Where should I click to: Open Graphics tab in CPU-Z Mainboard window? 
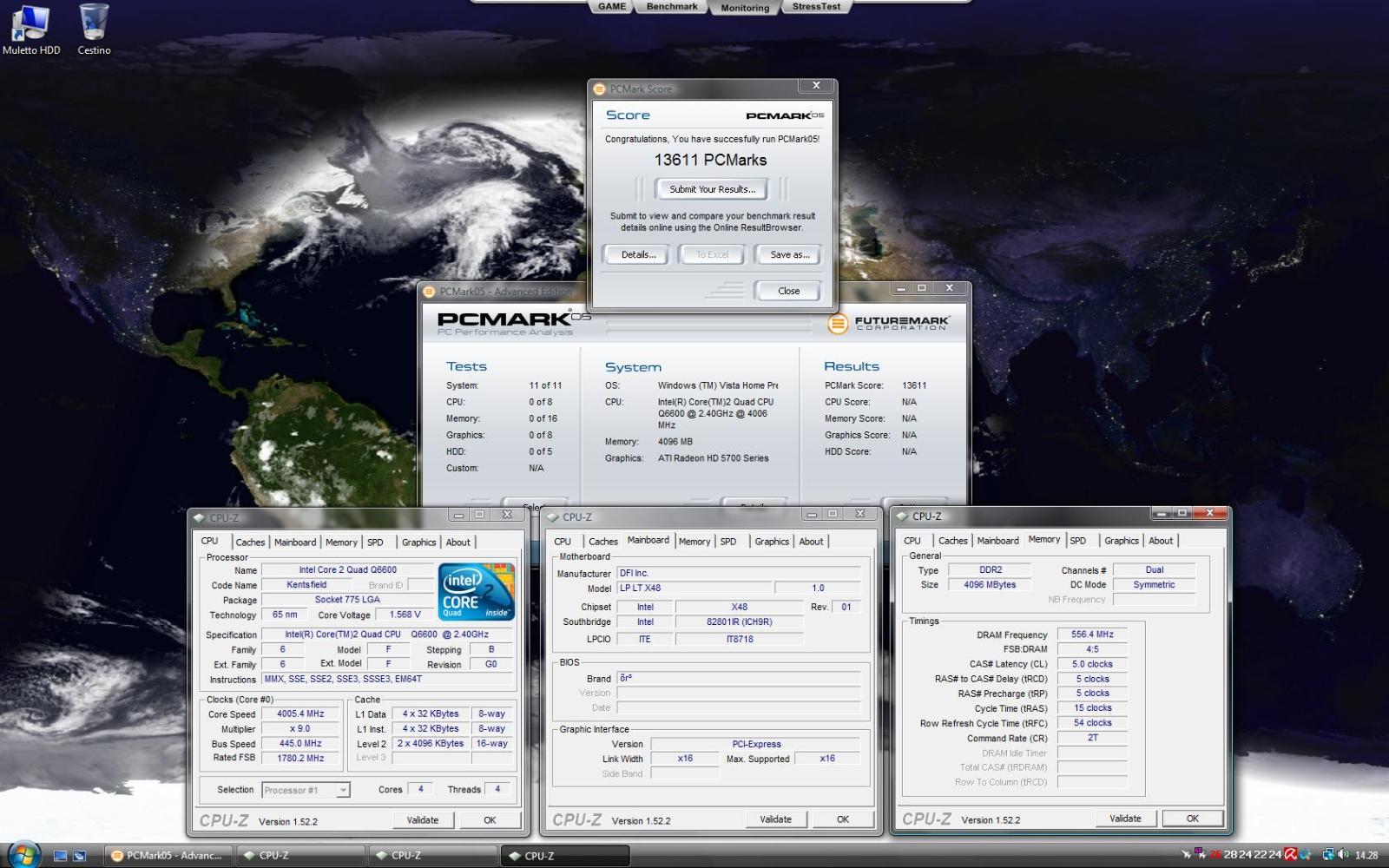pyautogui.click(x=772, y=542)
